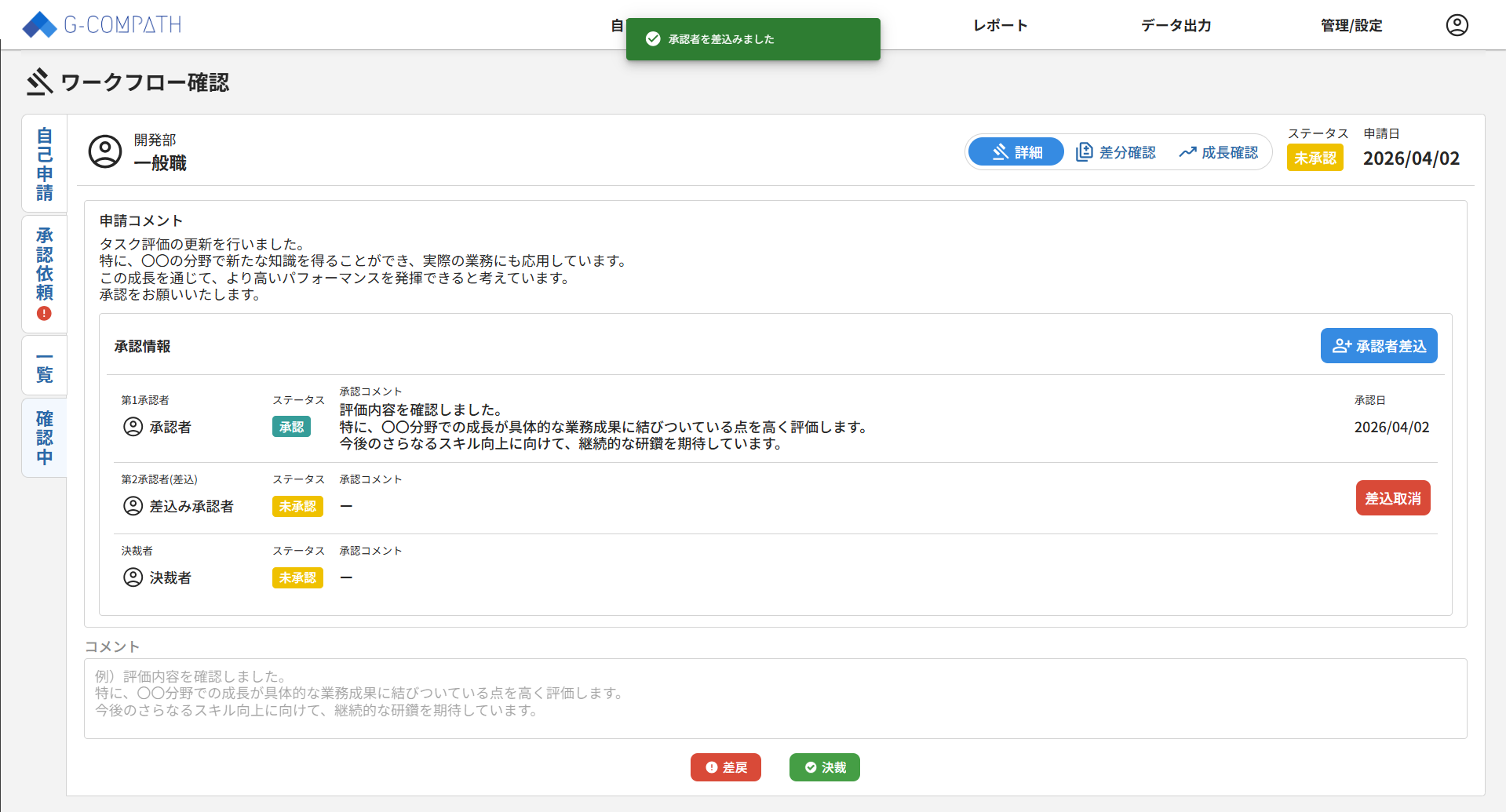Click the 開発部 department label
The width and height of the screenshot is (1506, 812).
155,140
